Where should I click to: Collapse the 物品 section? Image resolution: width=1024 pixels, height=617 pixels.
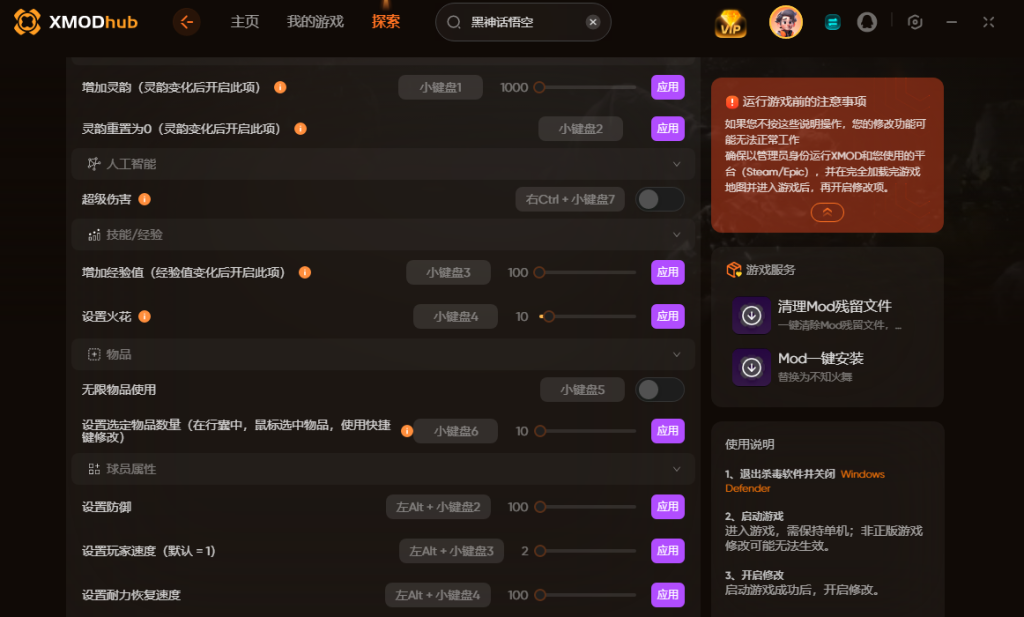[677, 355]
